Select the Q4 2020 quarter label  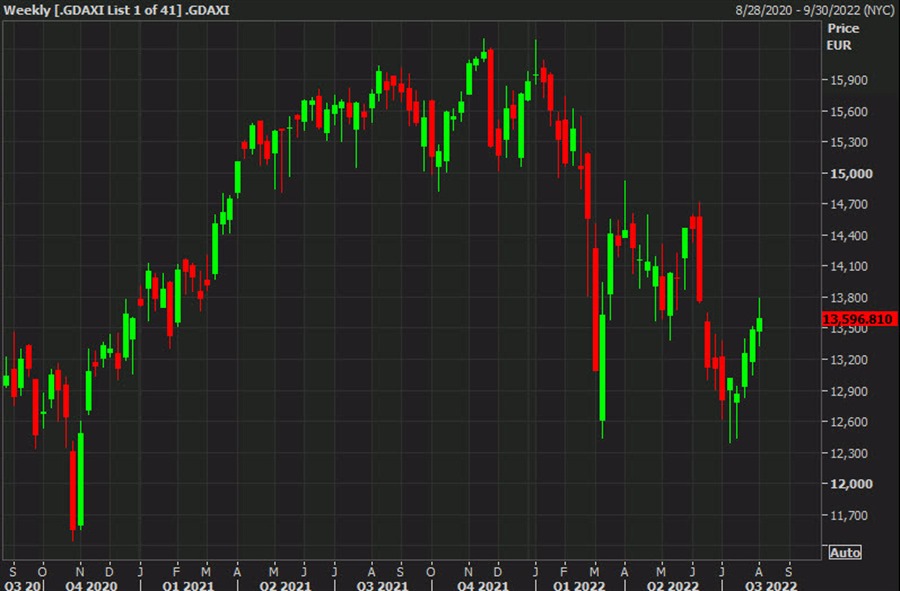point(91,585)
